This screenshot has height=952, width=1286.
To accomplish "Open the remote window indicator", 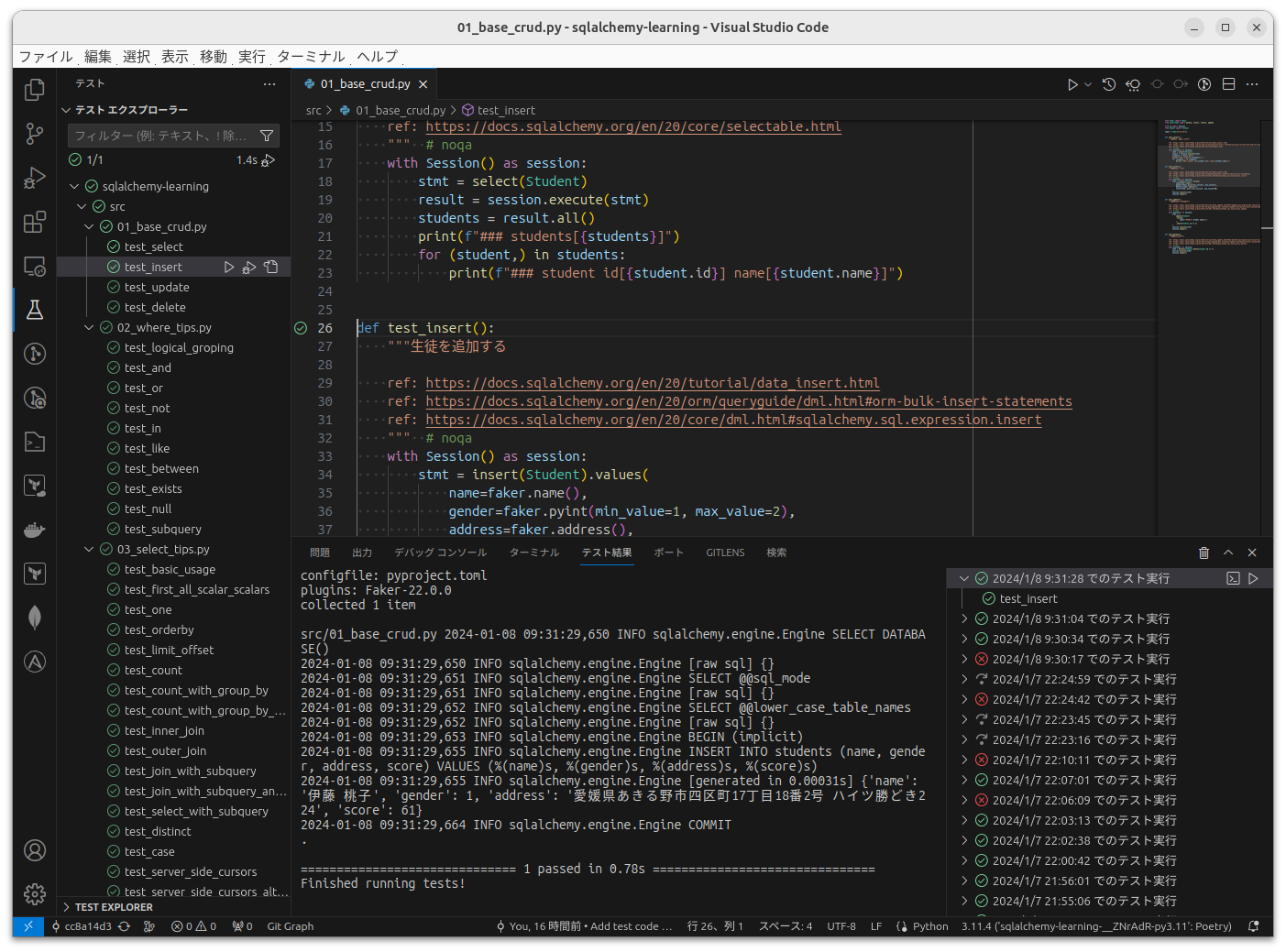I will pyautogui.click(x=28, y=926).
